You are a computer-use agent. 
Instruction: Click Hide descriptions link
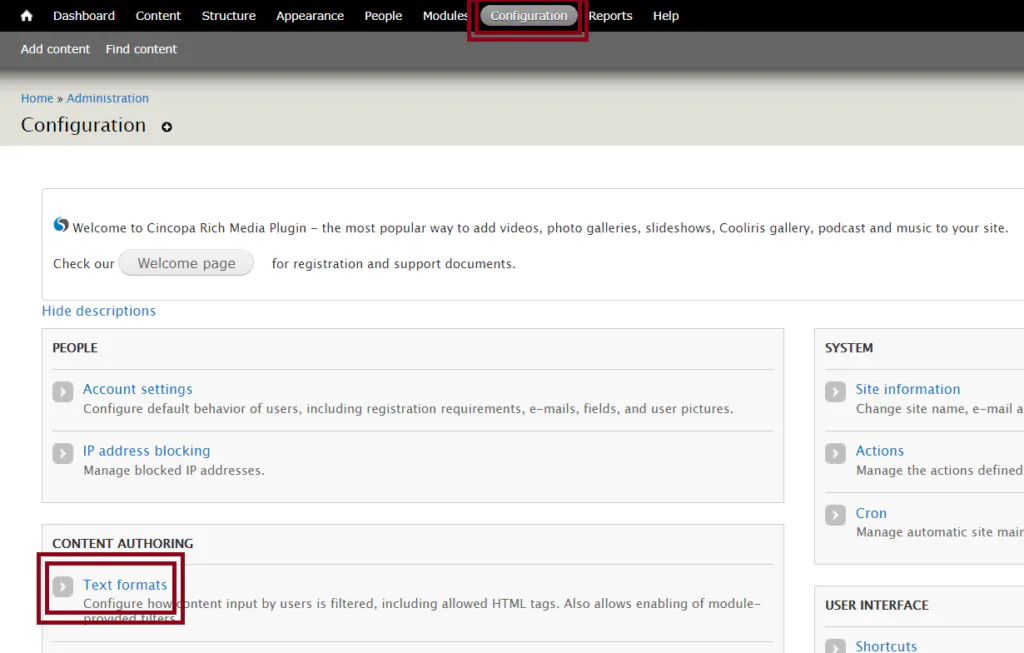point(99,311)
